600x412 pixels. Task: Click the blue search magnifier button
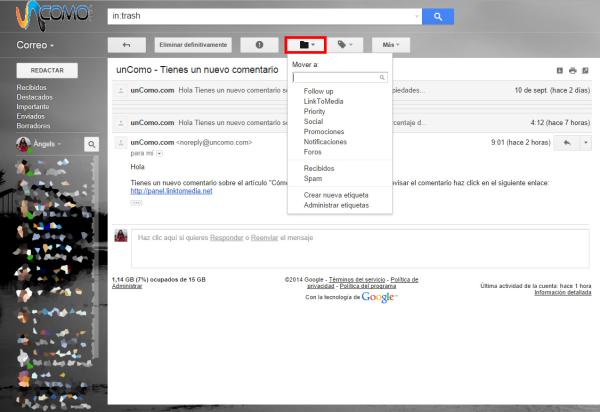coord(438,16)
